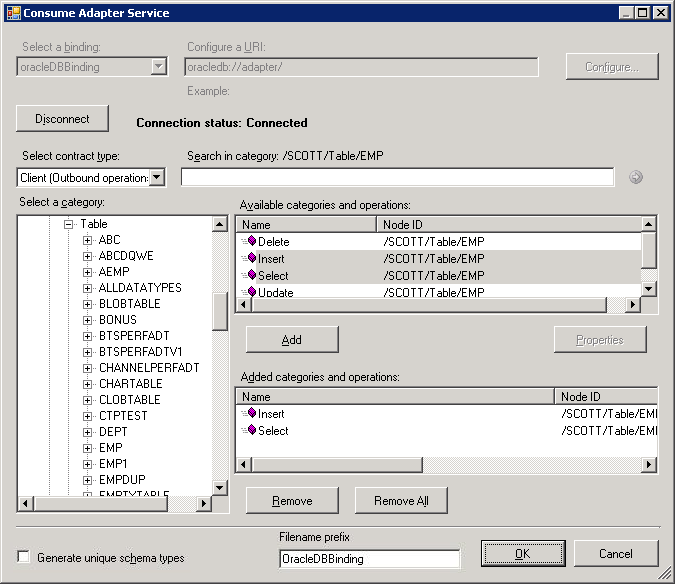
Task: Expand the ABCDQWE table node
Action: pos(87,256)
